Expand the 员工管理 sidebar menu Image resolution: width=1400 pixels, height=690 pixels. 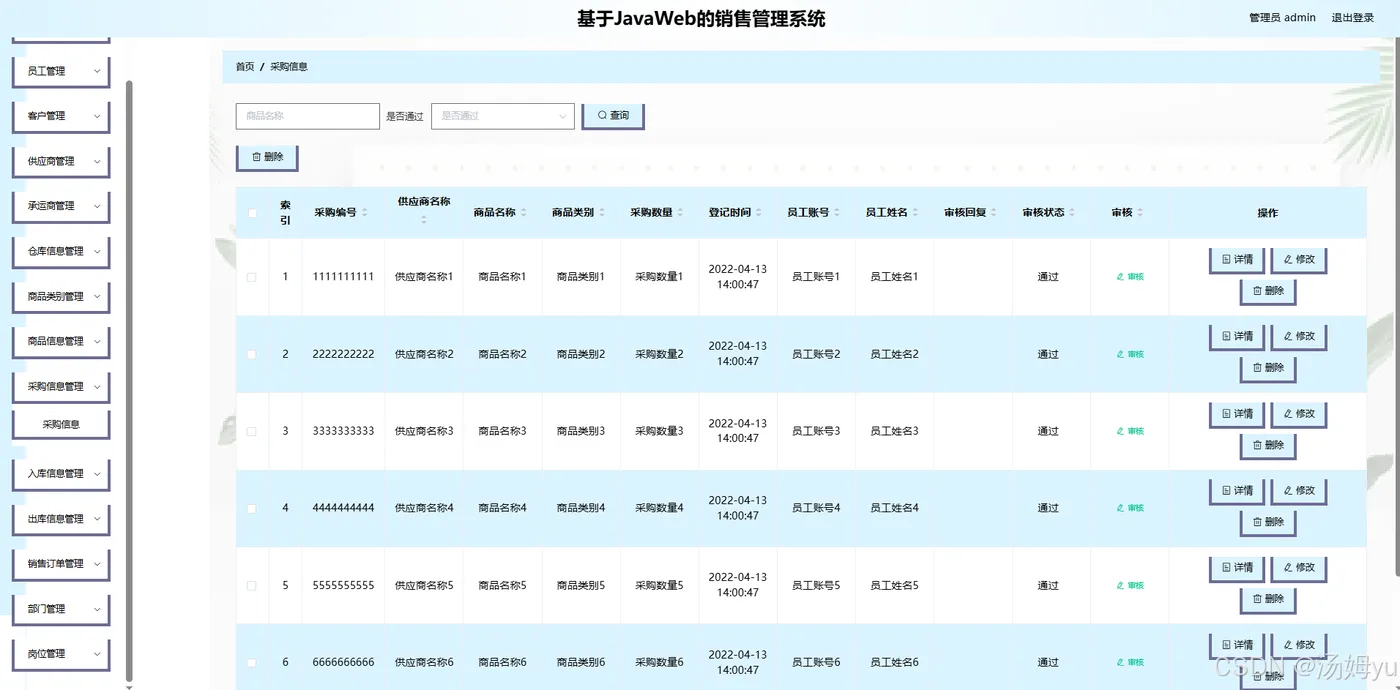tap(61, 71)
